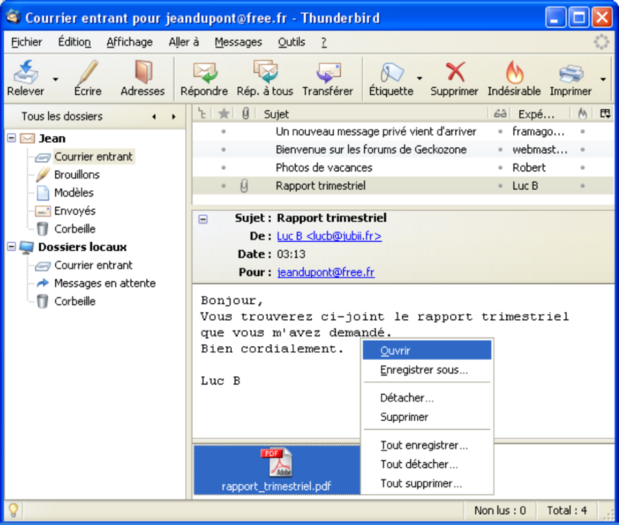The width and height of the screenshot is (619, 525).
Task: Collapse the Dossiers locaux tree
Action: coord(11,247)
